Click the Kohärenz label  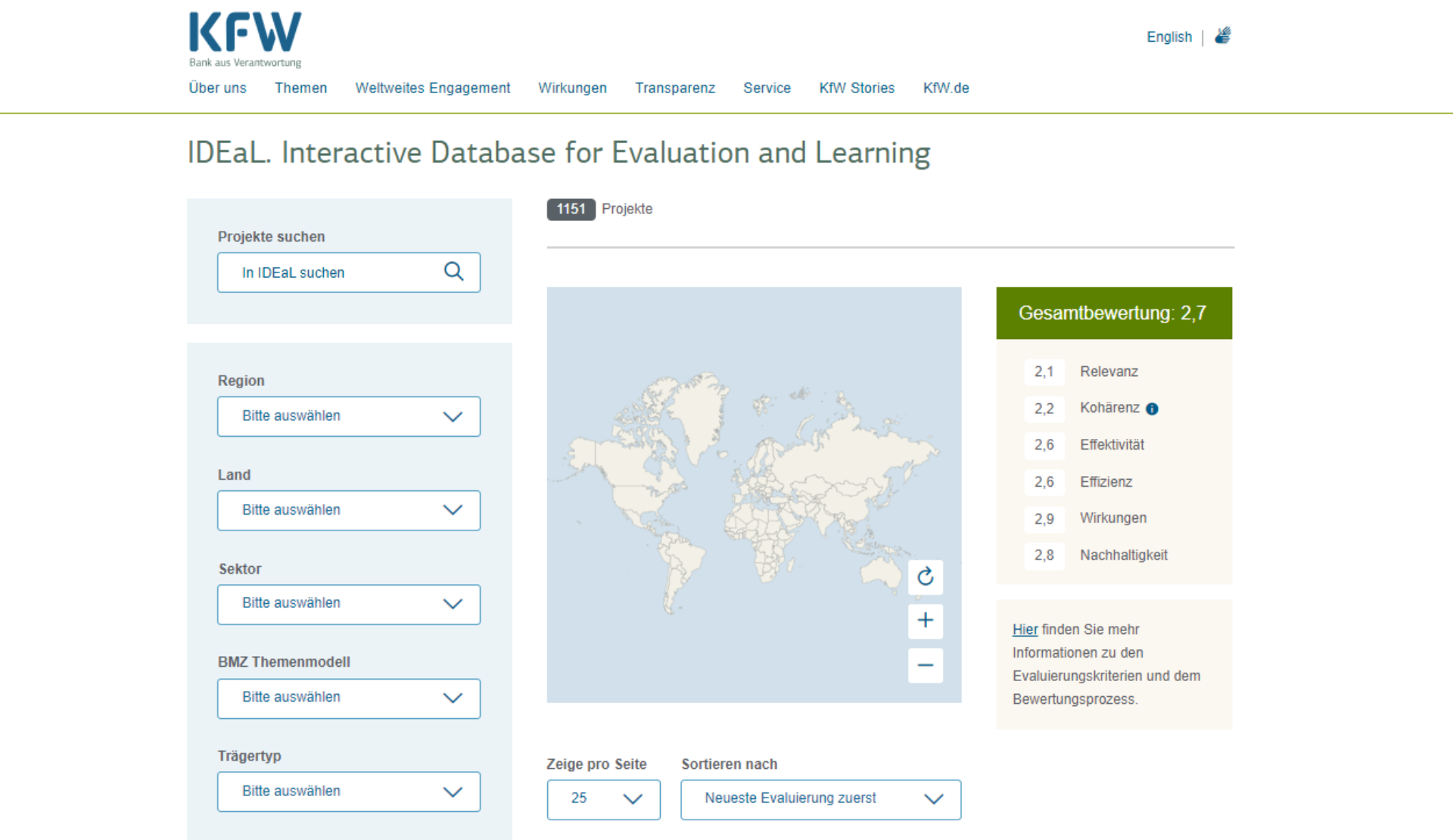(1109, 408)
